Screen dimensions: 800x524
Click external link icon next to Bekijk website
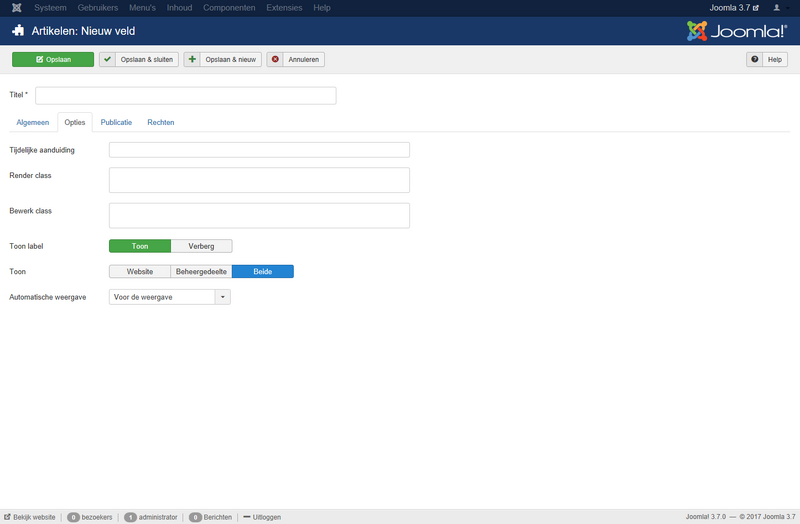click(7, 517)
